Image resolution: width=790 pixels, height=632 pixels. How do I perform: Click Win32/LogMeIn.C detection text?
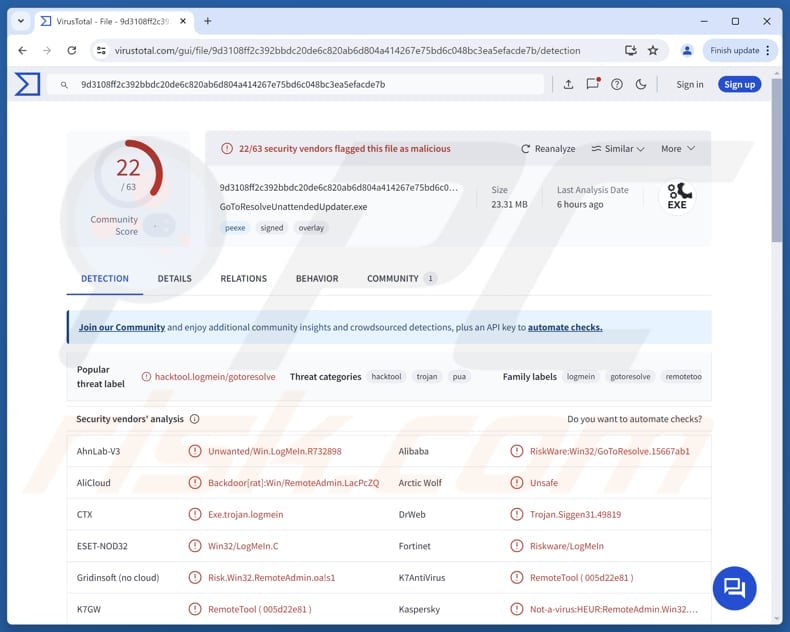[243, 546]
